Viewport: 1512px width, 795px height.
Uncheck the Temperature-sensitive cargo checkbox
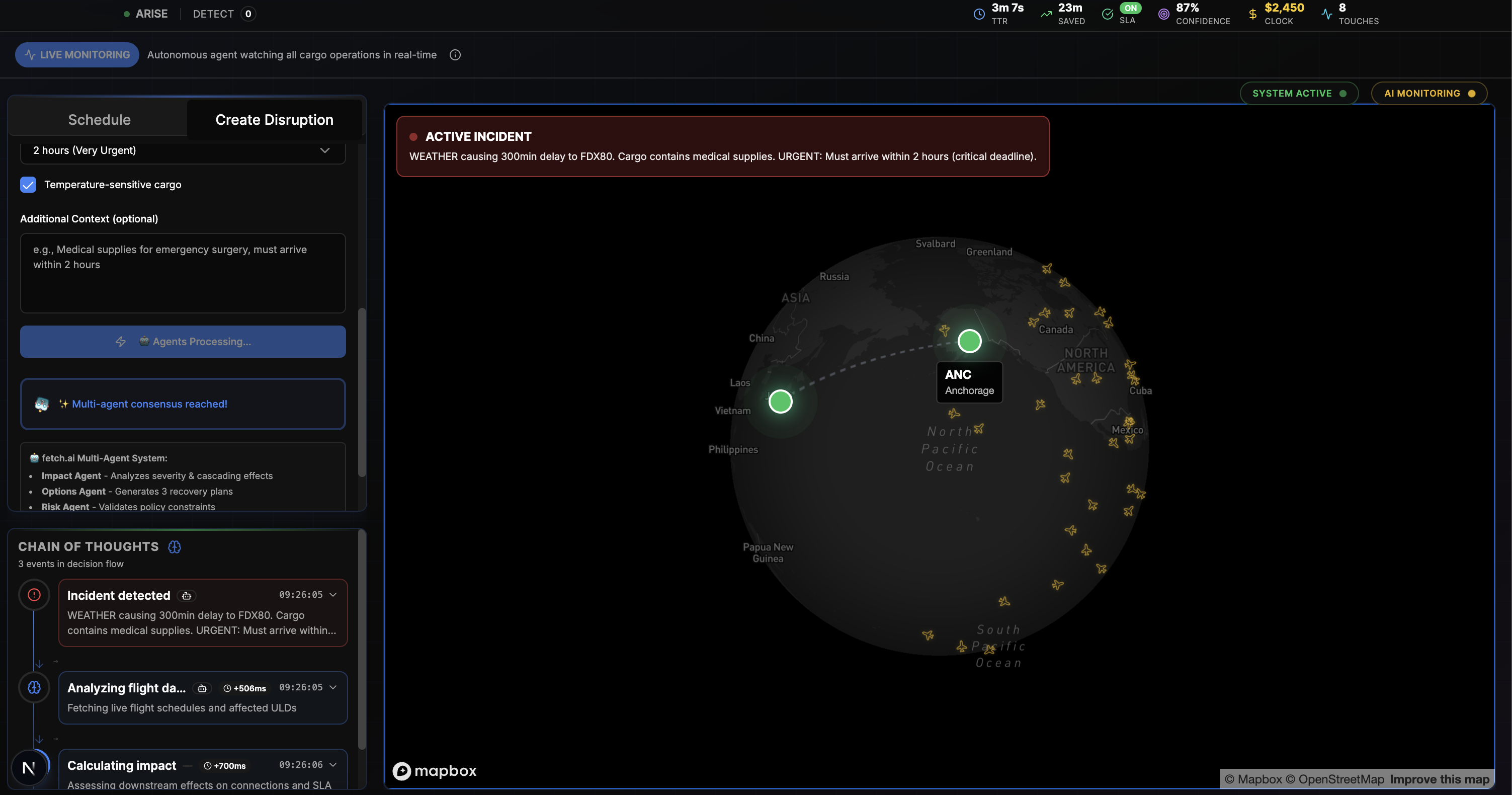point(28,184)
